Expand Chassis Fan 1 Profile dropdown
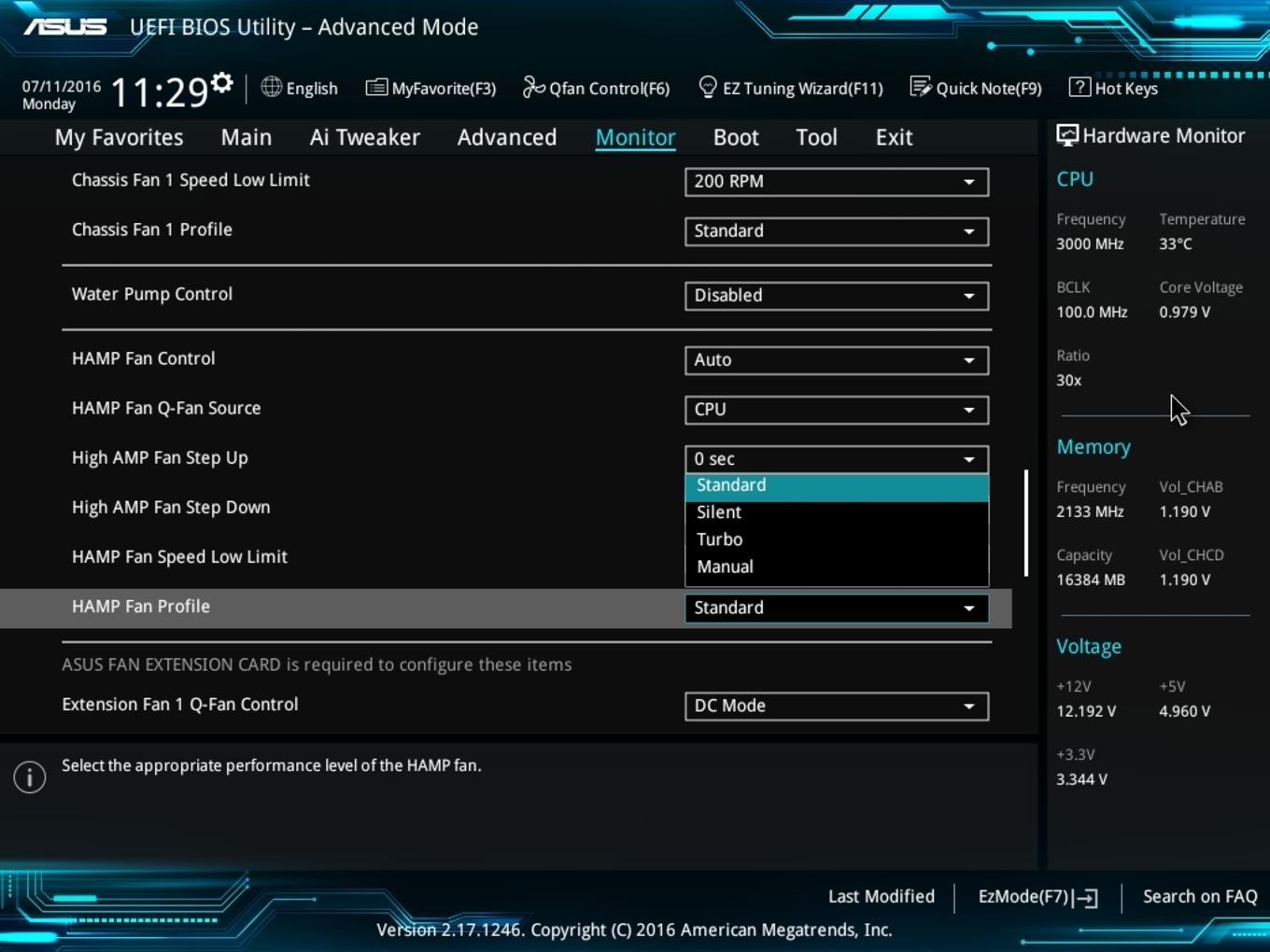This screenshot has height=952, width=1270. coord(837,231)
